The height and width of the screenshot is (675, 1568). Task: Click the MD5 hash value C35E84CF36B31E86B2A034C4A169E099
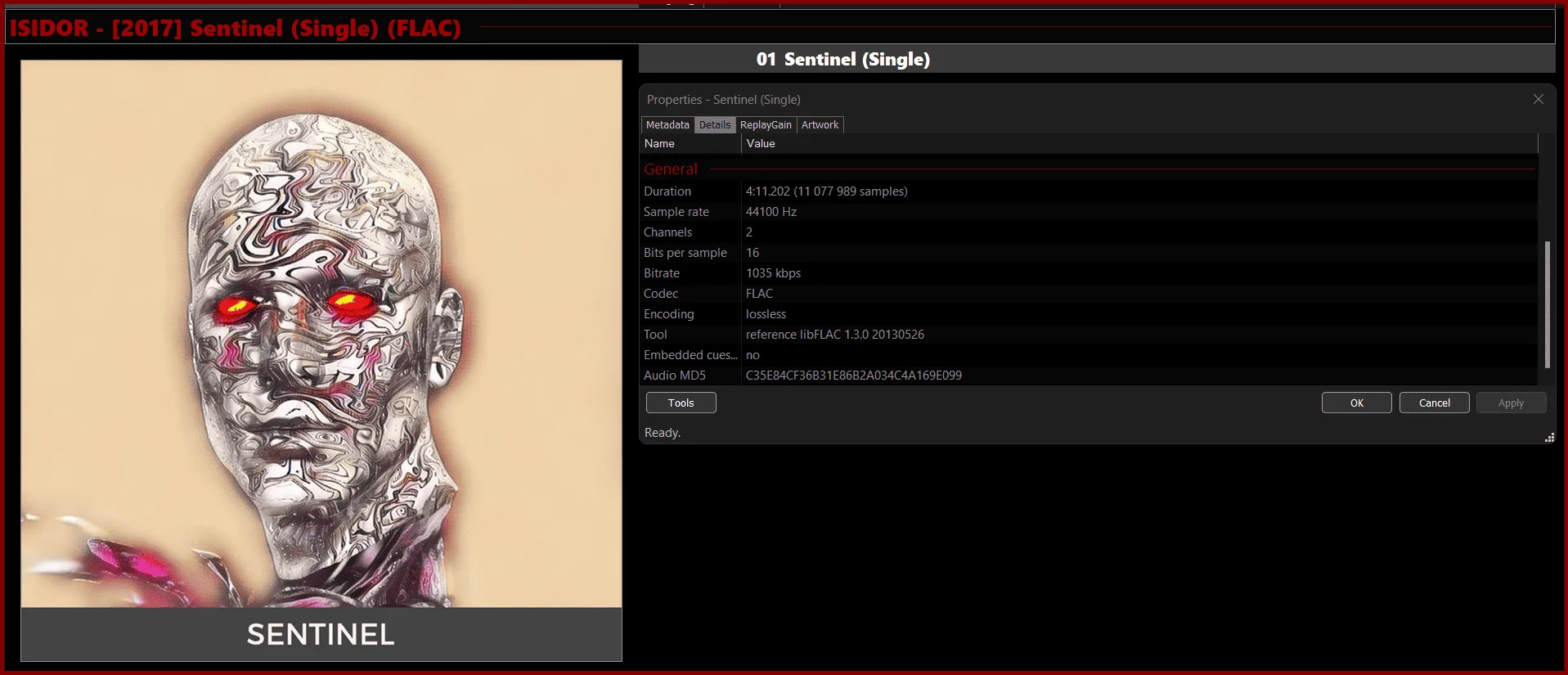point(853,375)
